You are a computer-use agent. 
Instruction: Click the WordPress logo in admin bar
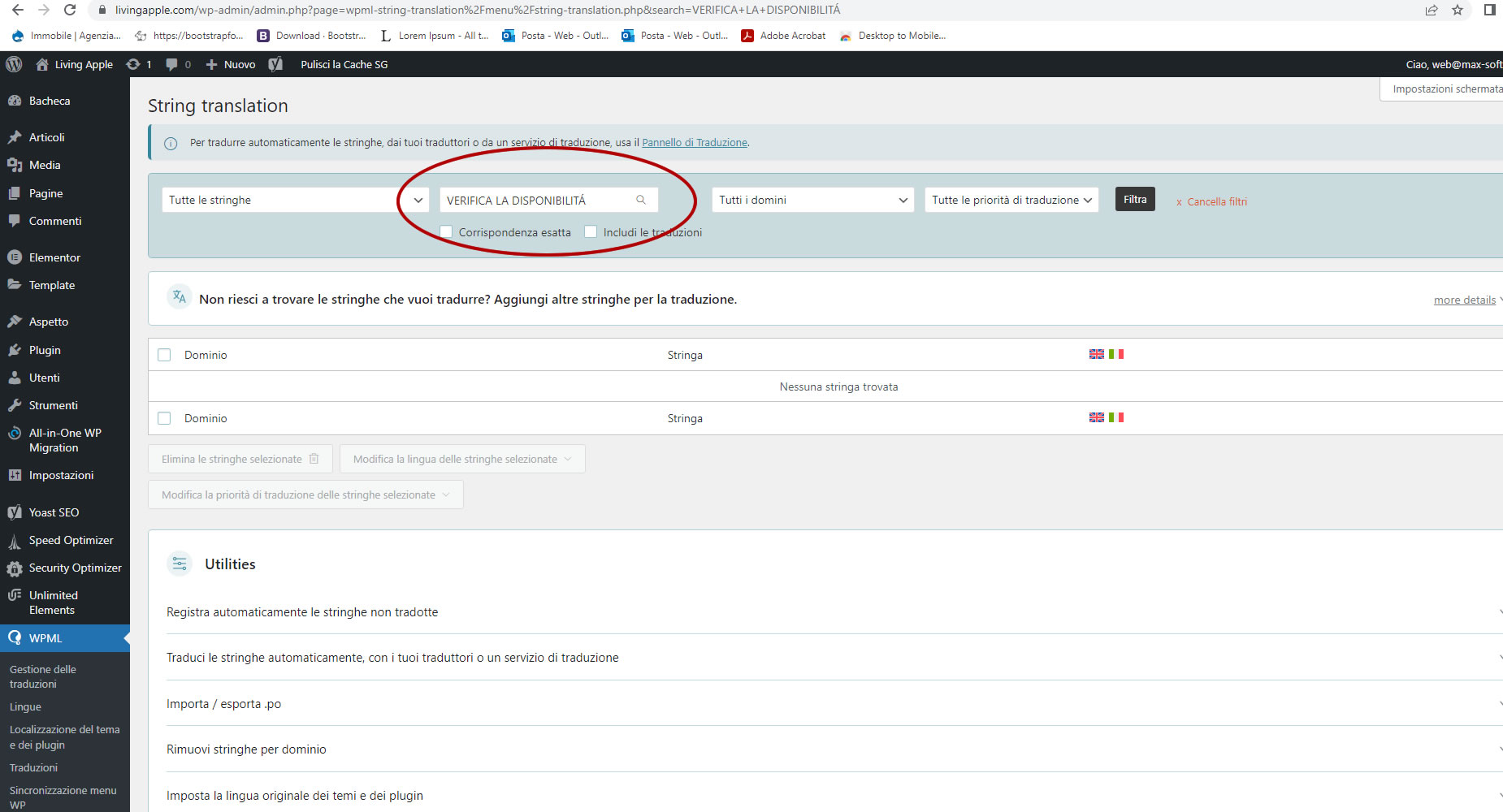click(x=14, y=64)
